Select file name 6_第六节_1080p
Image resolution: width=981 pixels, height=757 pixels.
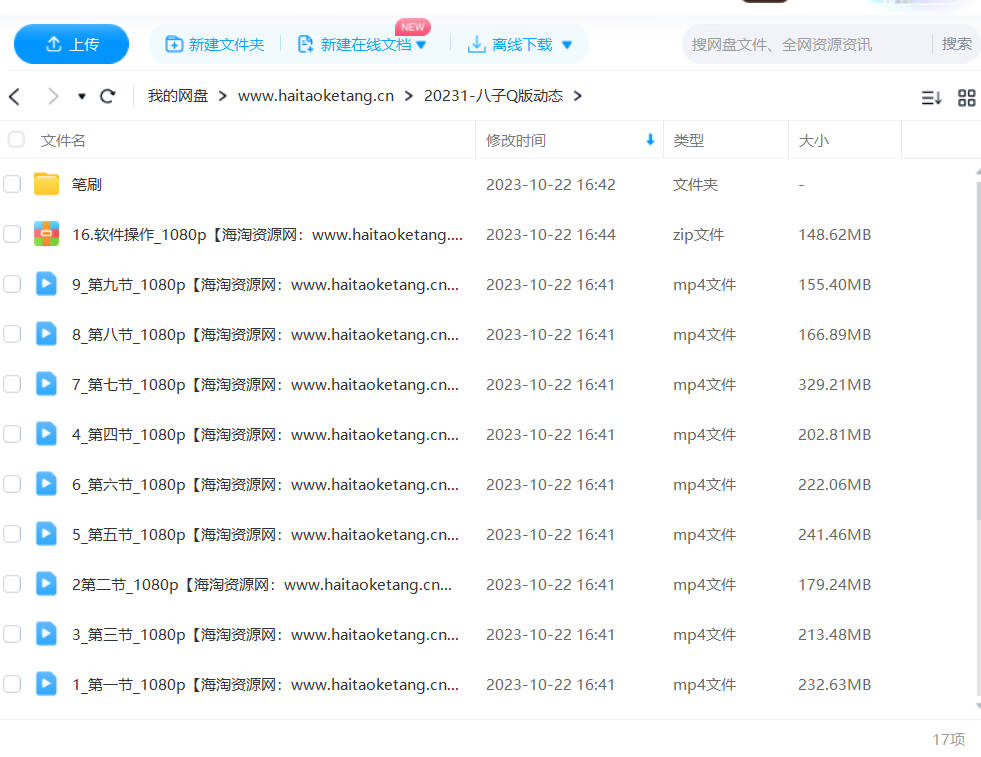click(x=265, y=485)
